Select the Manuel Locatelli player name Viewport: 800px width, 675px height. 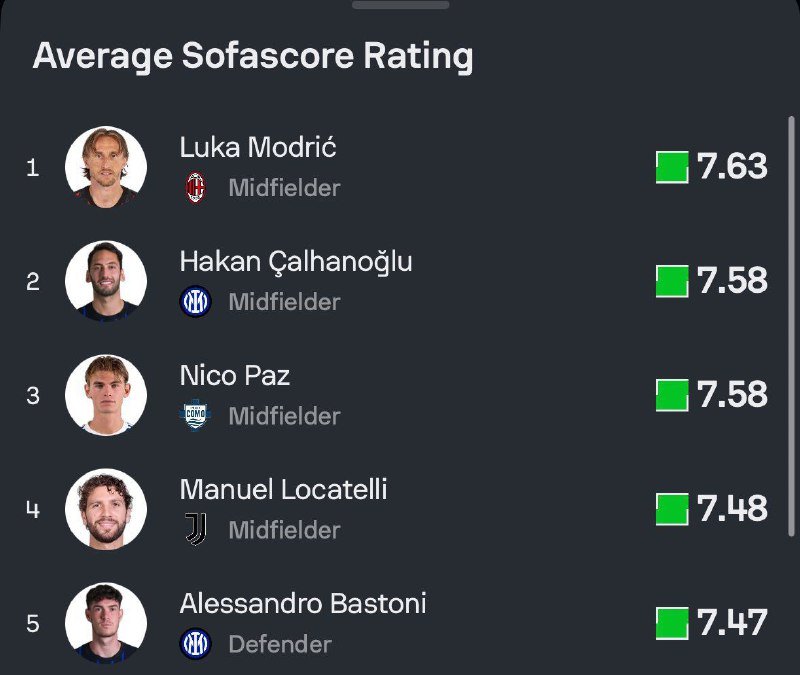coord(283,490)
